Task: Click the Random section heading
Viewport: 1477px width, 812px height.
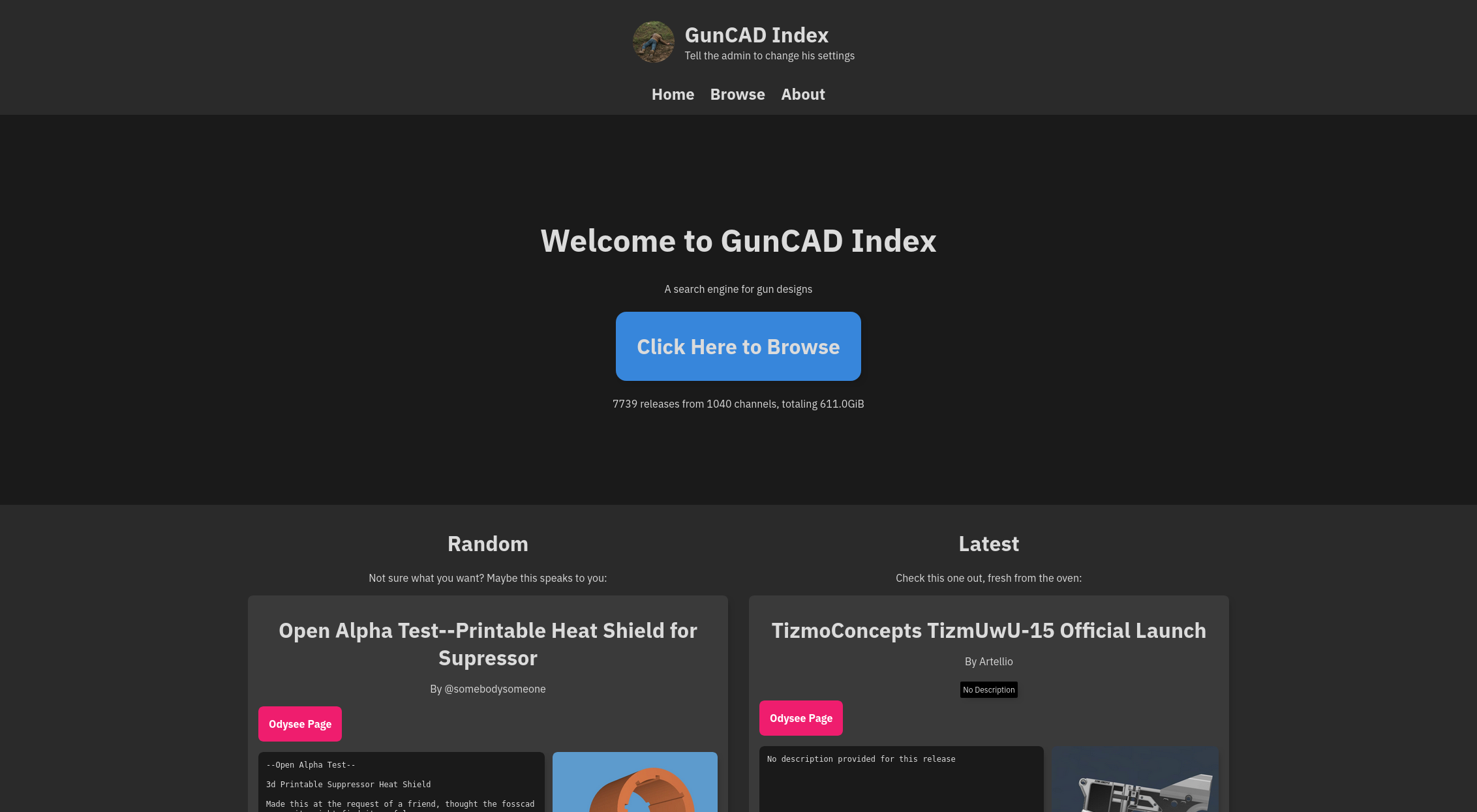Action: (488, 544)
